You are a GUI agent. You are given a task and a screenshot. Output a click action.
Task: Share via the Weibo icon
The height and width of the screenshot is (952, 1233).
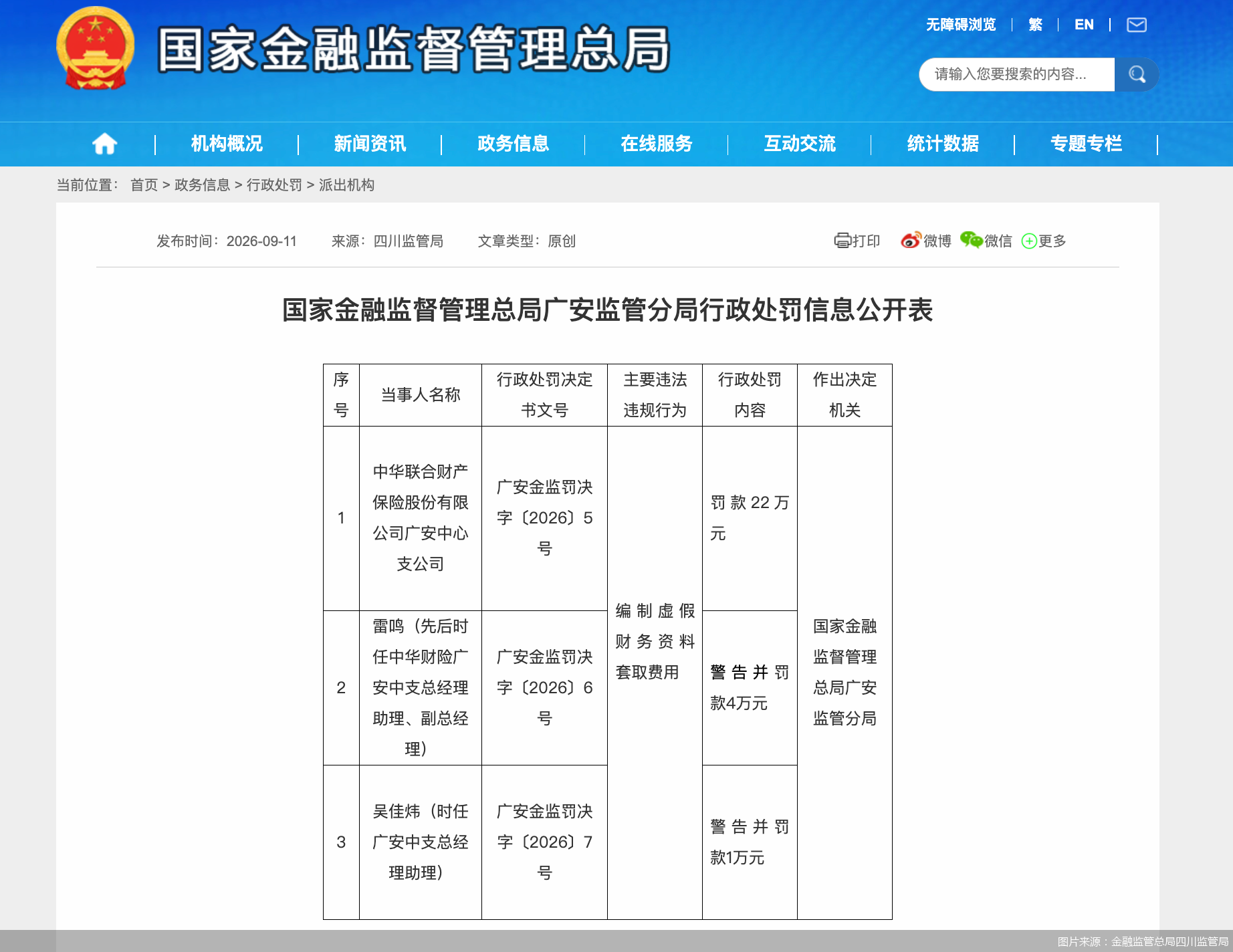click(910, 241)
